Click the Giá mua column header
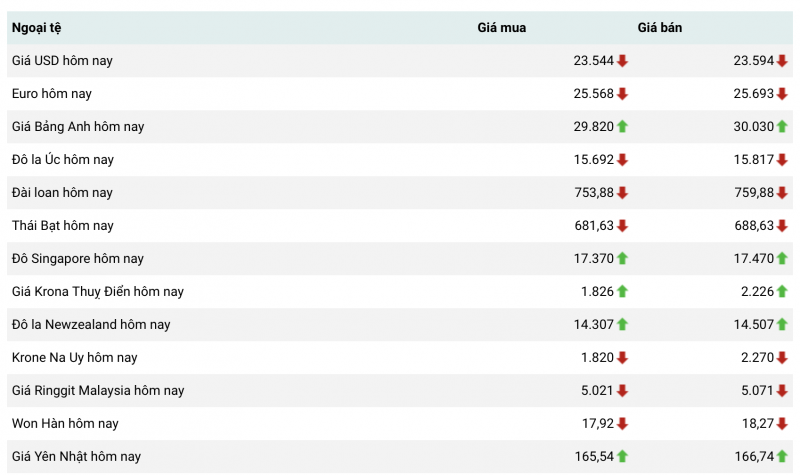Viewport: 800px width, 475px height. (x=501, y=28)
